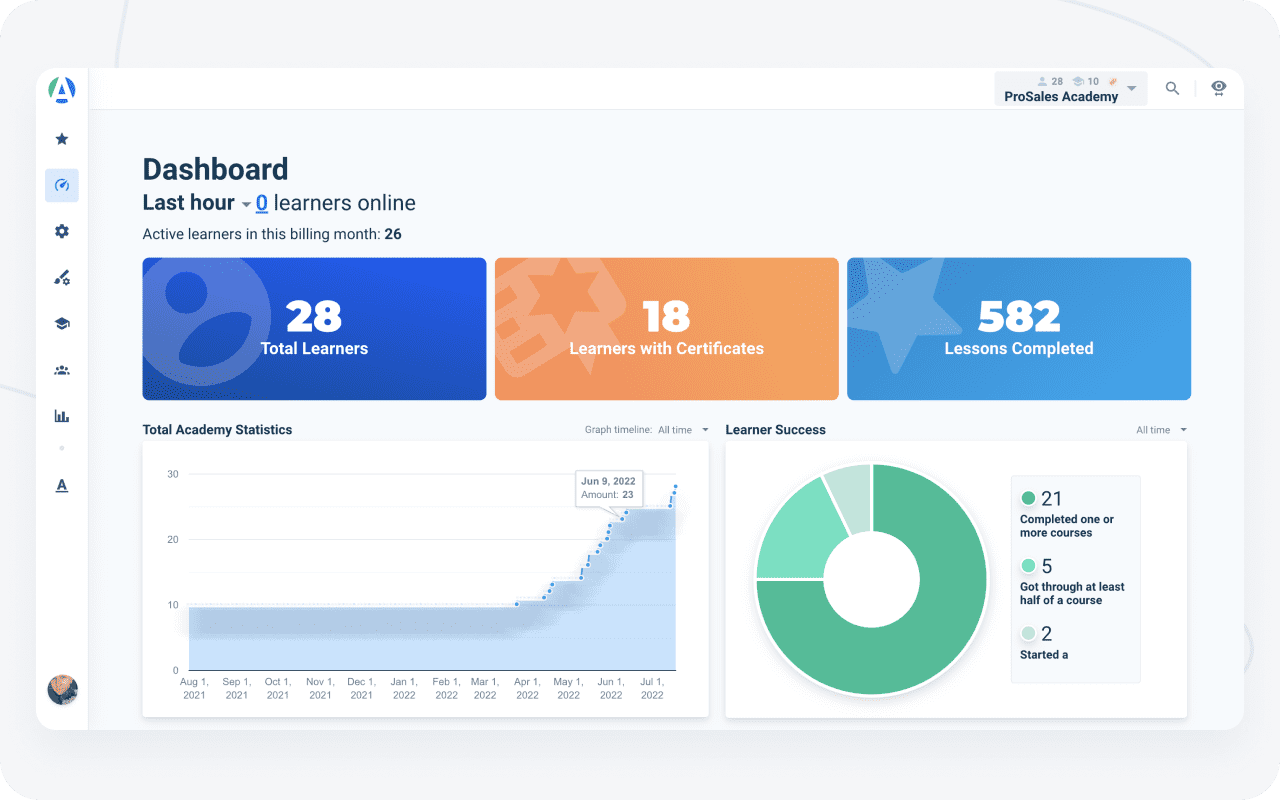Screen dimensions: 1280x800
Task: Click the Learners with Certificates card
Action: pyautogui.click(x=666, y=329)
